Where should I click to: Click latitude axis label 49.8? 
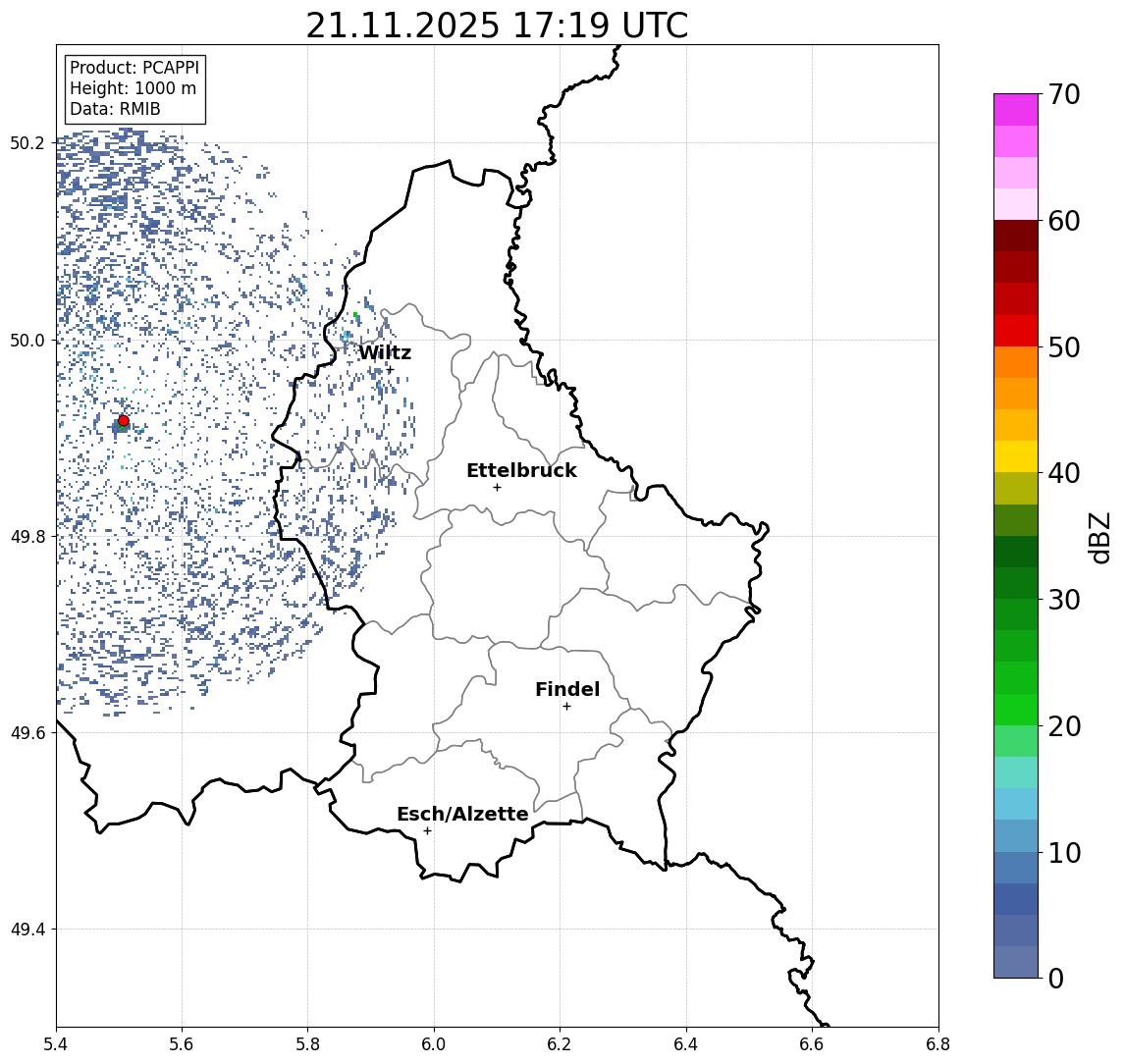tap(27, 536)
